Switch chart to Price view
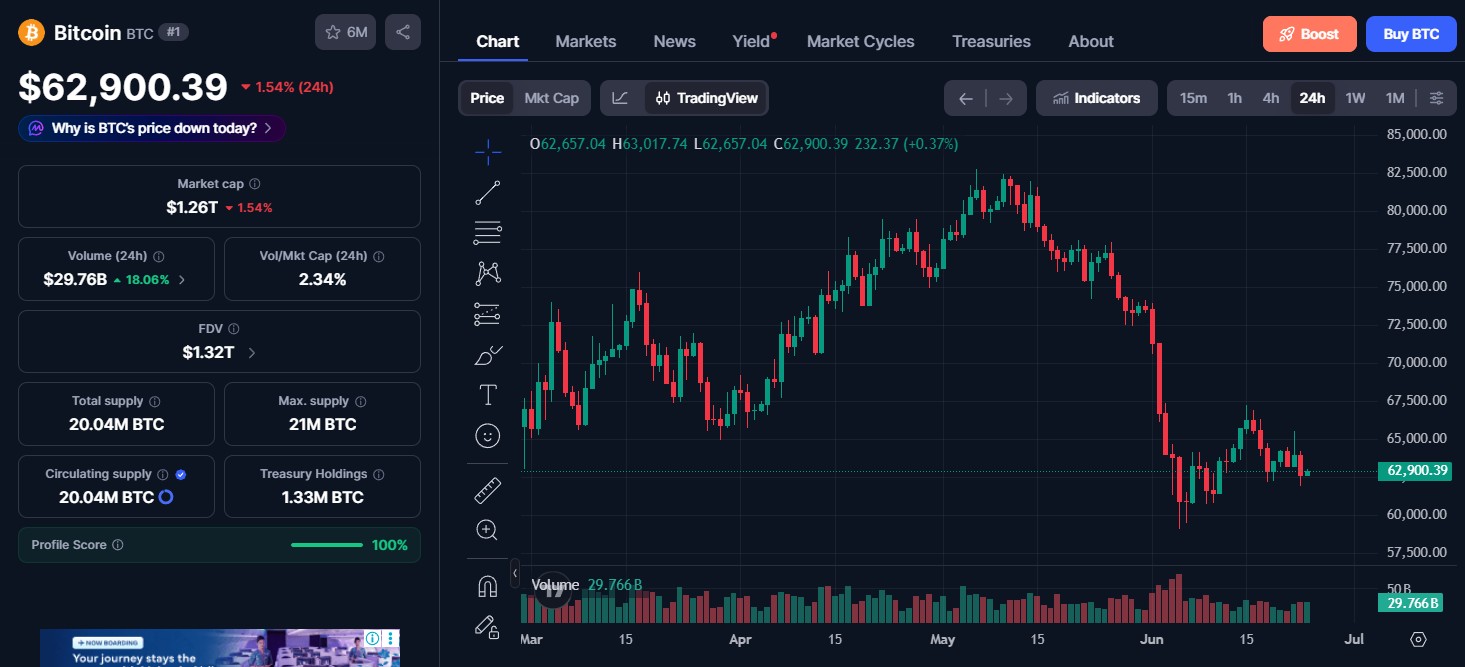1465x667 pixels. [x=487, y=98]
